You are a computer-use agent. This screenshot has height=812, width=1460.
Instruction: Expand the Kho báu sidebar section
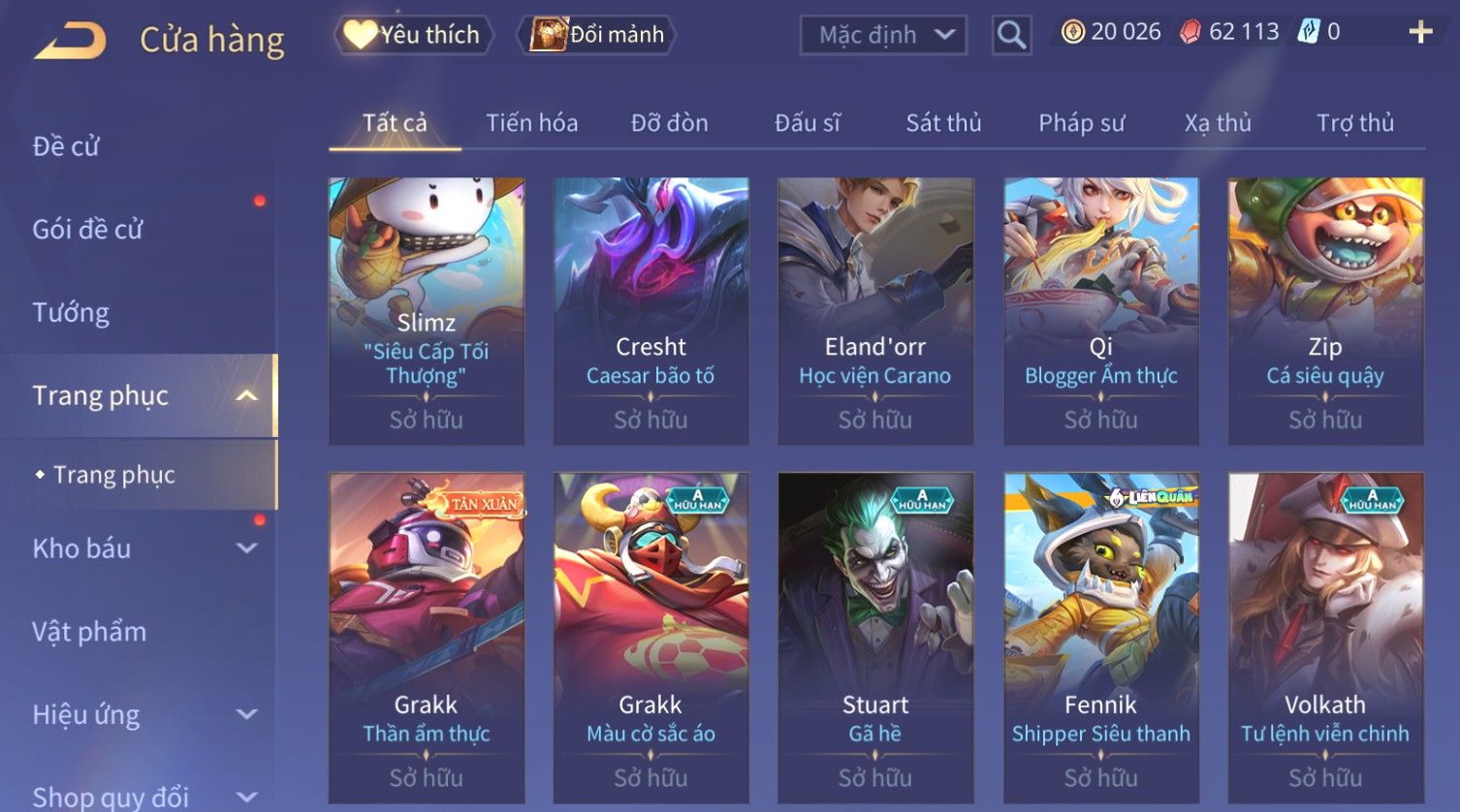tap(247, 548)
